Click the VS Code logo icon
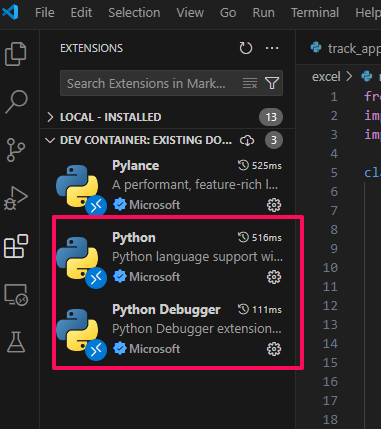The width and height of the screenshot is (381, 429). (x=10, y=12)
